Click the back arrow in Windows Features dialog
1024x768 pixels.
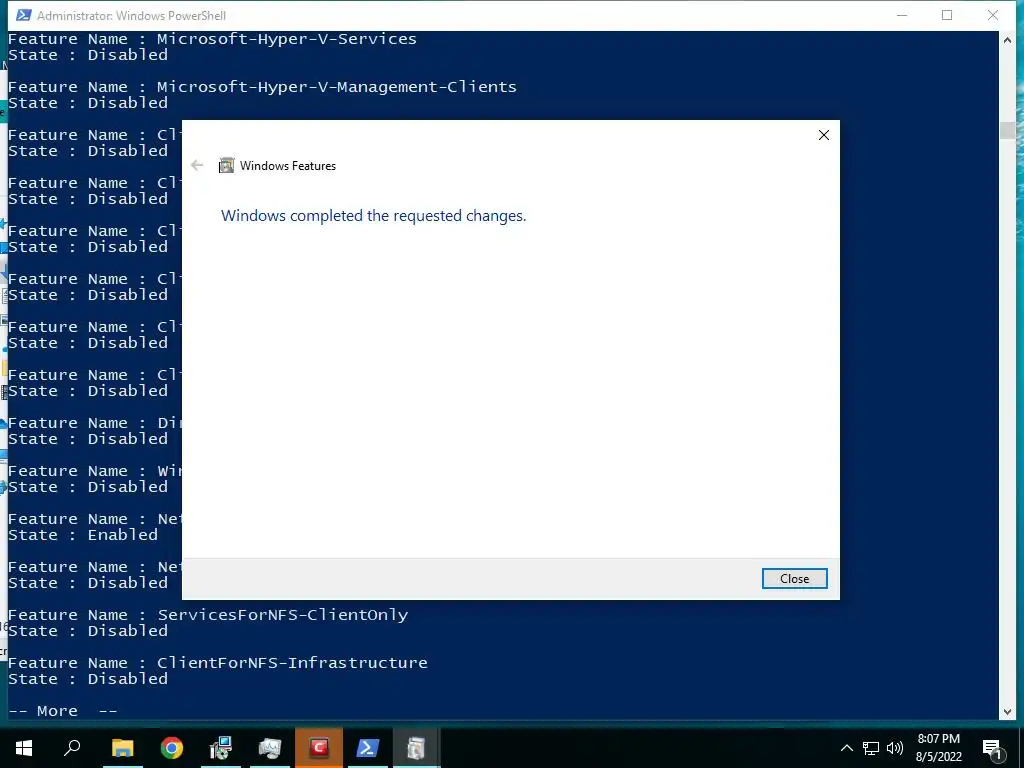pyautogui.click(x=197, y=165)
